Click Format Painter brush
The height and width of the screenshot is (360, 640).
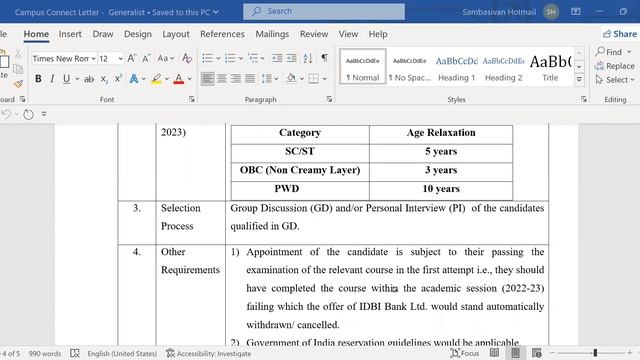(18, 84)
